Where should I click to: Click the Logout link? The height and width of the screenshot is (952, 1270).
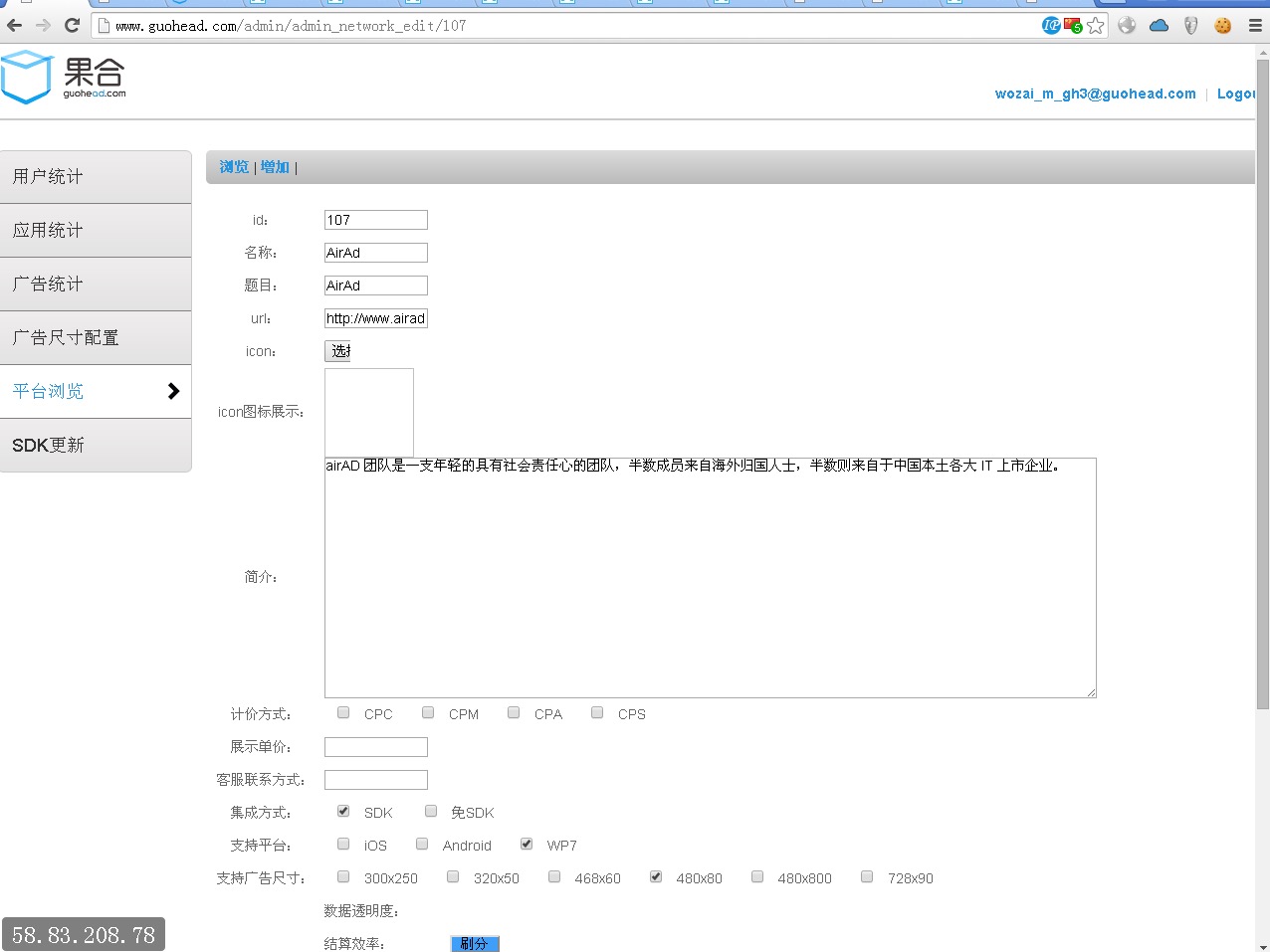pyautogui.click(x=1236, y=94)
